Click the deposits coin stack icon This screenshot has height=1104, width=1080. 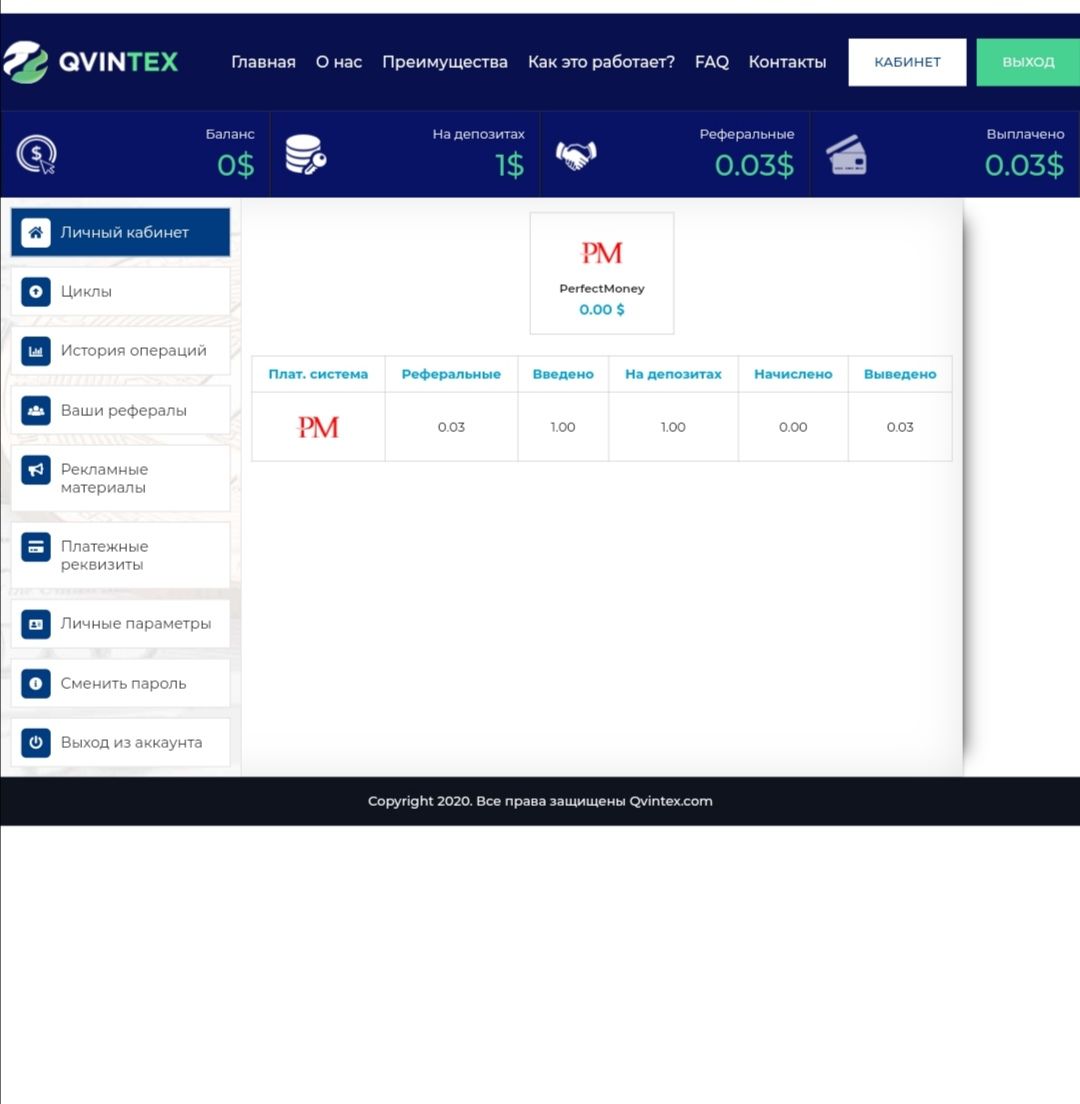[x=306, y=154]
